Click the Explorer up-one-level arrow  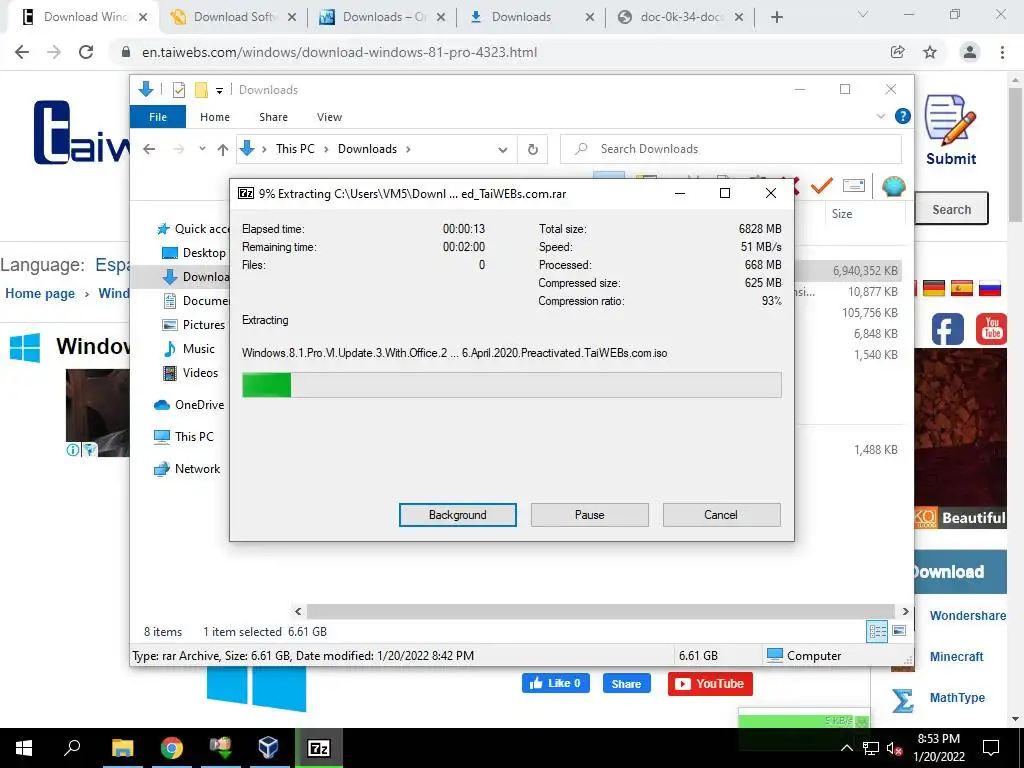pyautogui.click(x=223, y=150)
